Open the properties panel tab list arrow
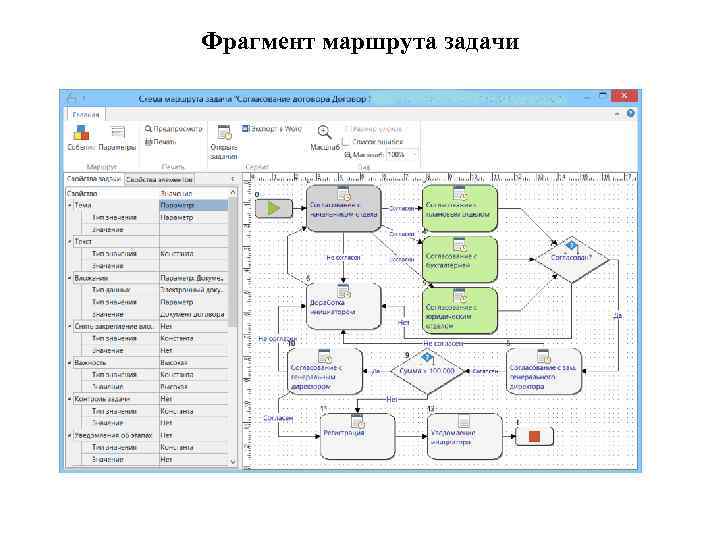This screenshot has height=540, width=720. pyautogui.click(x=232, y=179)
